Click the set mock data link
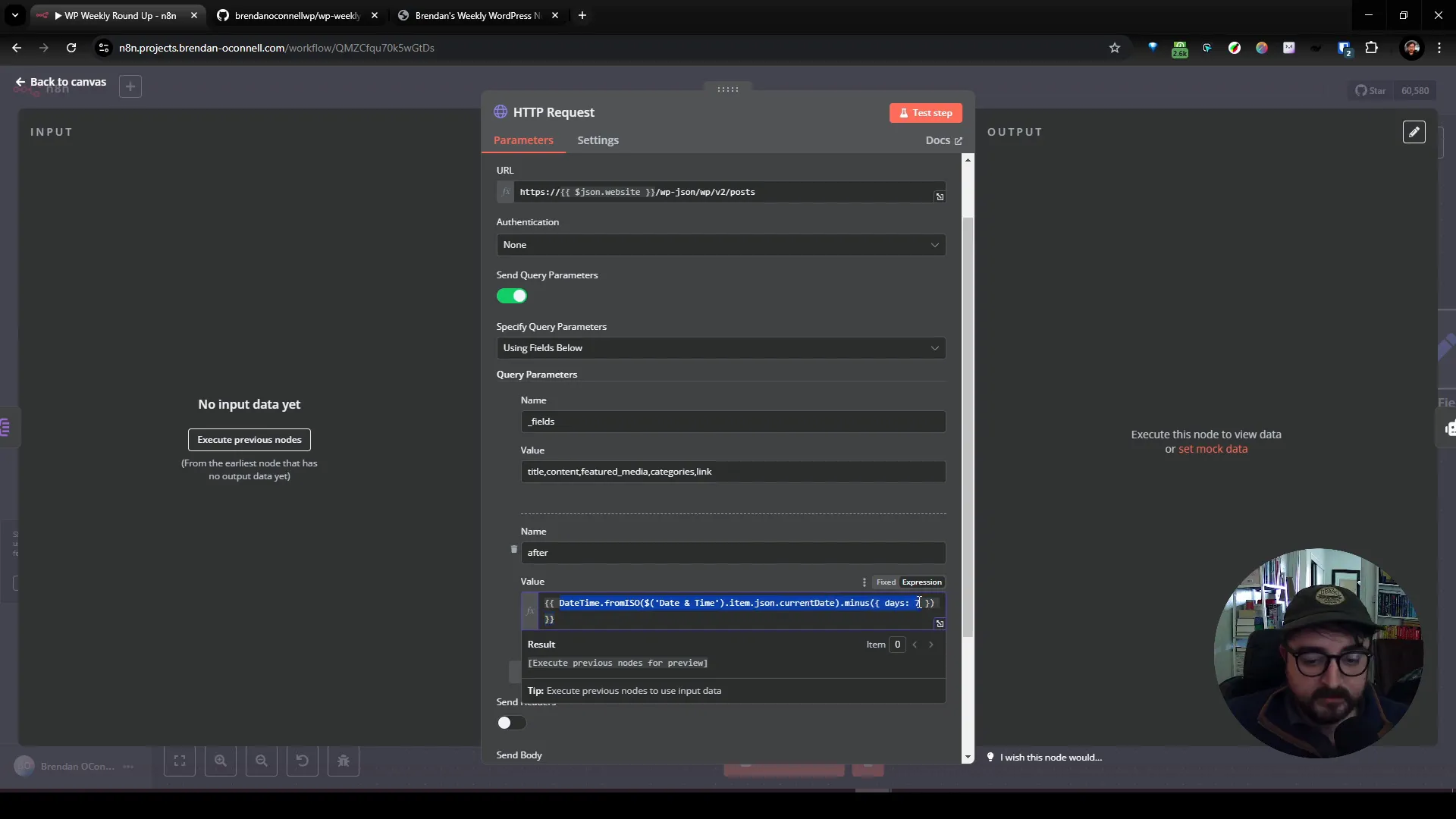 1213,448
